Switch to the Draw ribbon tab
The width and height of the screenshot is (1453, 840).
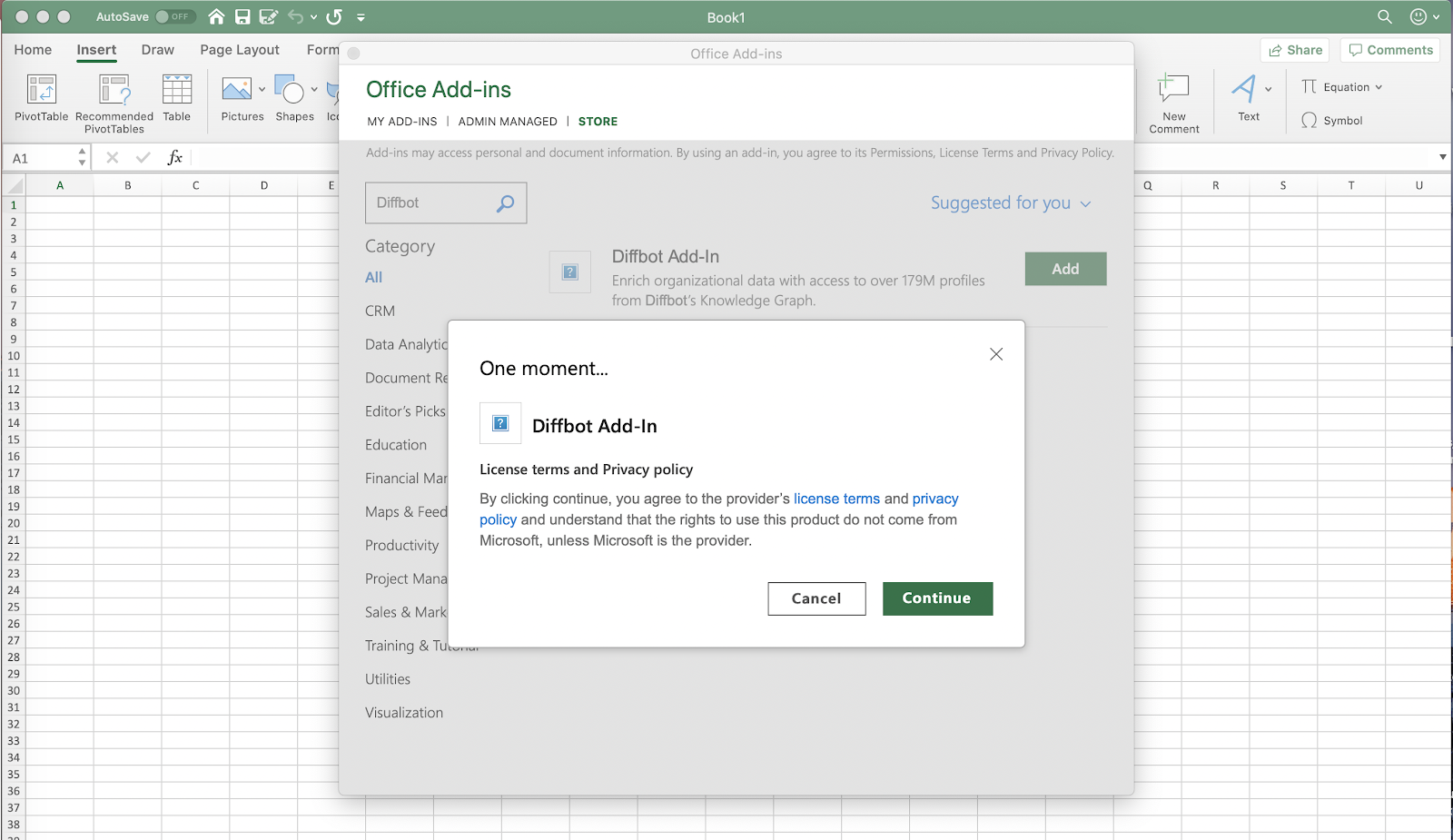(x=158, y=50)
